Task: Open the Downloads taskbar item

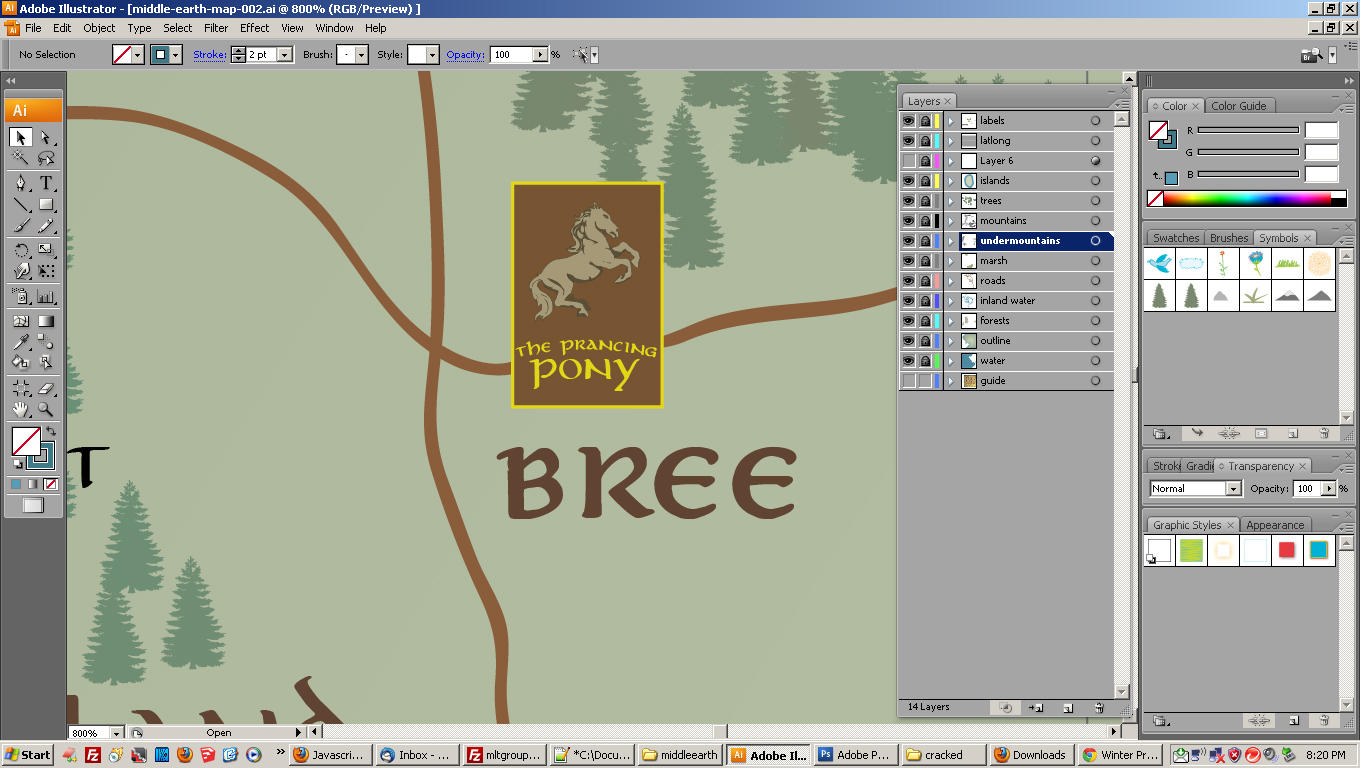Action: click(x=1030, y=755)
